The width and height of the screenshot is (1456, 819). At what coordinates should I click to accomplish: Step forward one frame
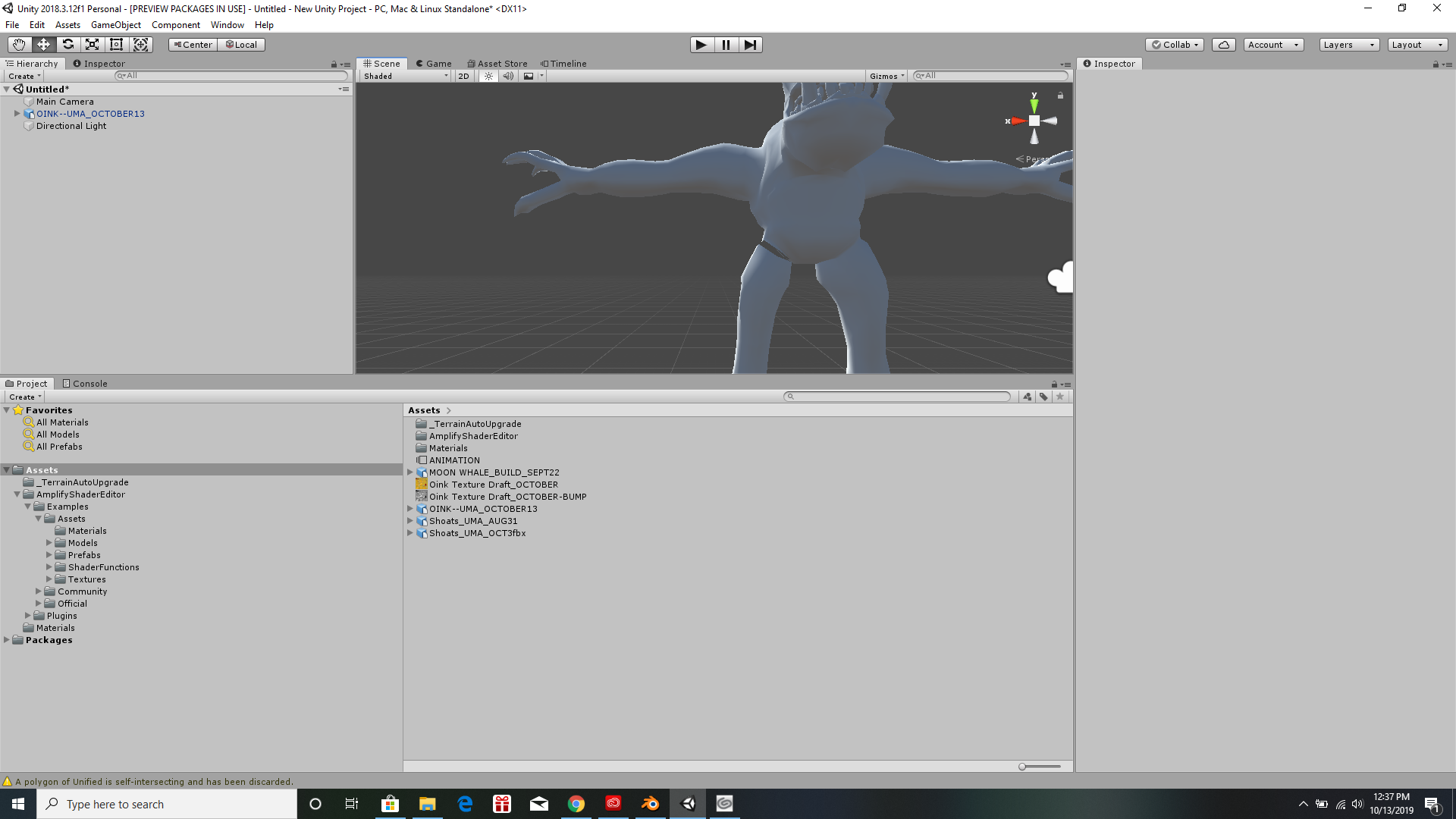point(750,45)
